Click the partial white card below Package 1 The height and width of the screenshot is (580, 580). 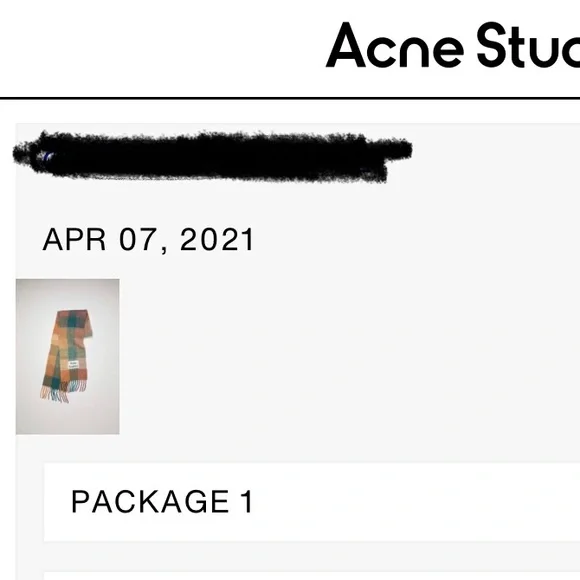coord(312,576)
